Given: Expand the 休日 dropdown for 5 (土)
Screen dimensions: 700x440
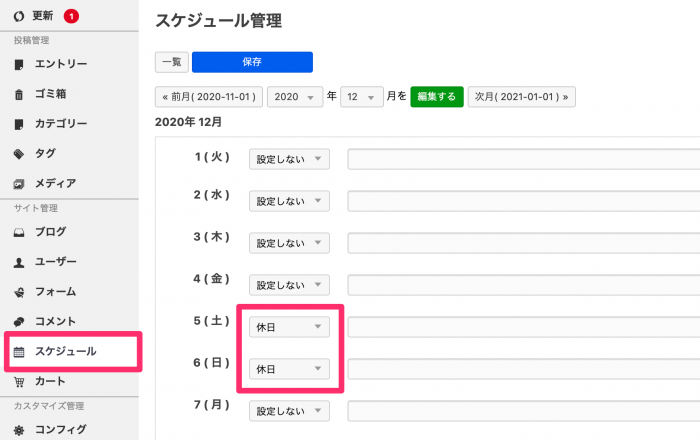Looking at the screenshot, I should click(x=289, y=327).
